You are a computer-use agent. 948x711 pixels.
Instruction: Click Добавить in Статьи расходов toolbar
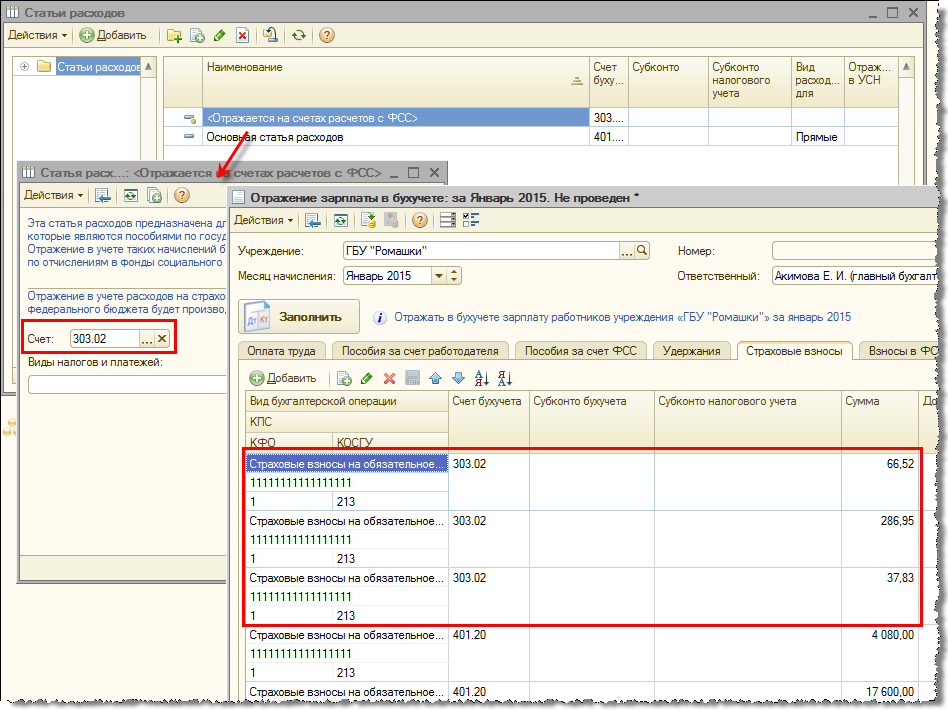113,35
